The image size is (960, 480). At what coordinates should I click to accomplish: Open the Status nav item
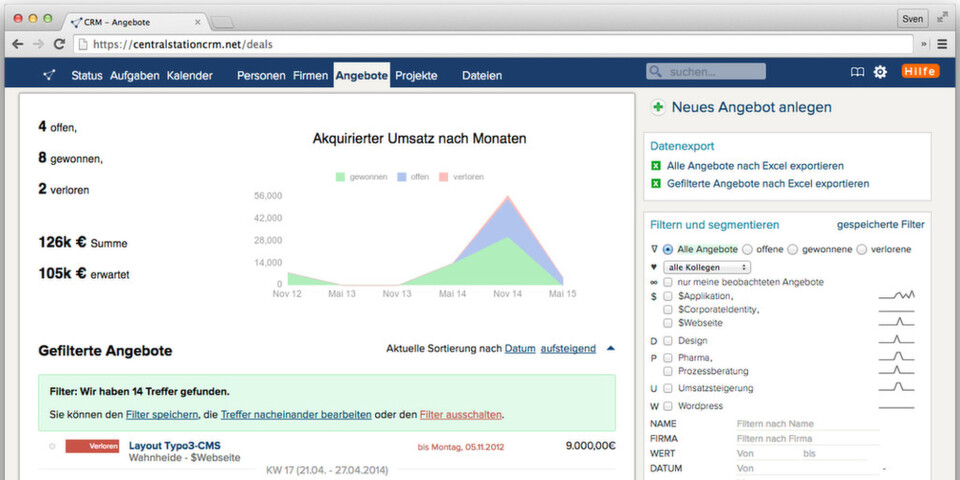coord(87,76)
